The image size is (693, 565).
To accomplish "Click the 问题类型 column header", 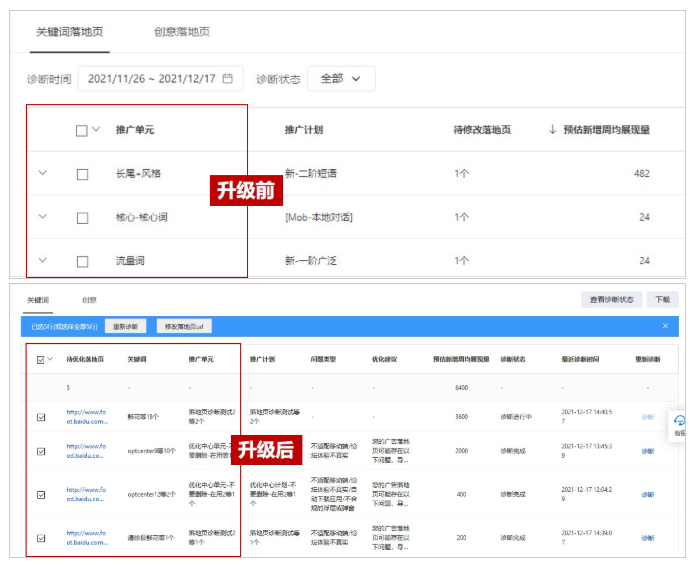I will point(323,359).
